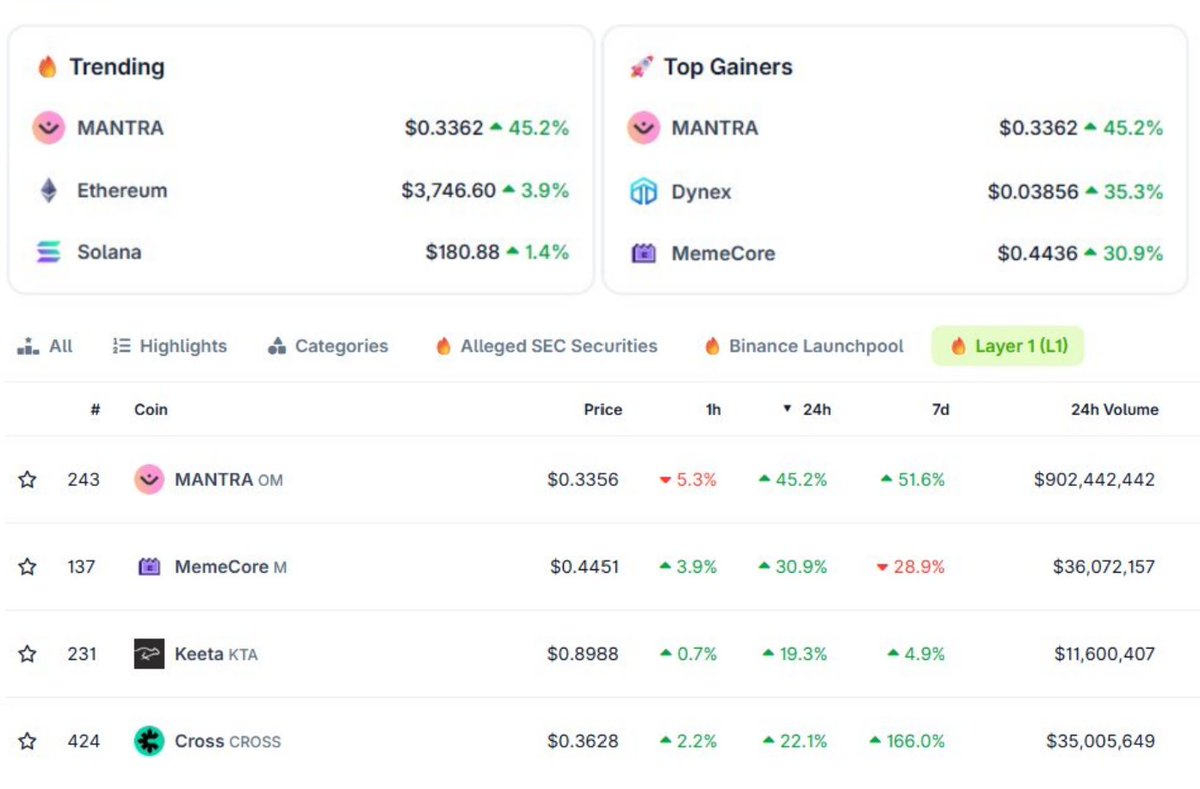Click Cross 24h change 22.1%

[794, 741]
